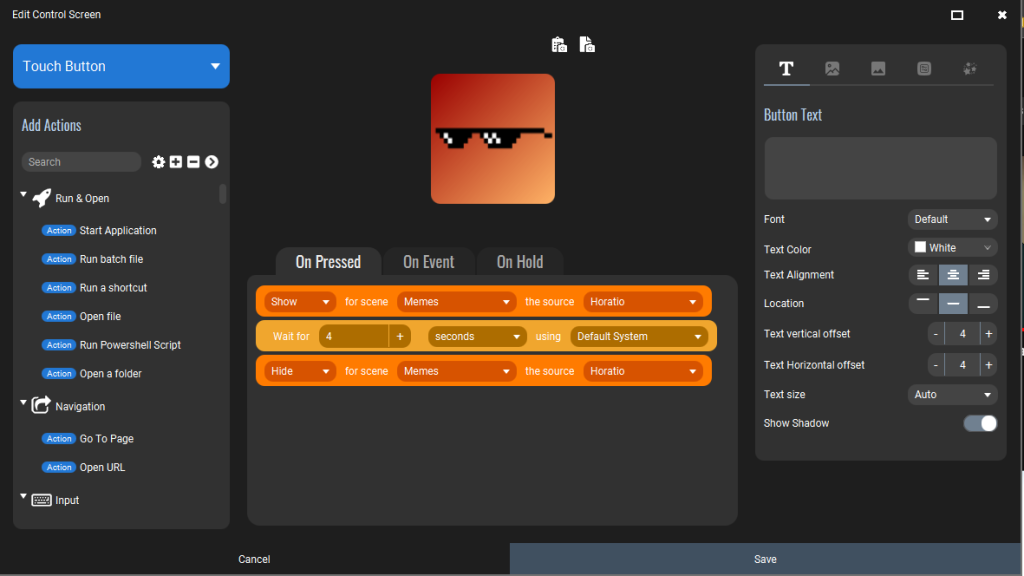Viewport: 1024px width, 576px height.
Task: Open the Touch Button type dropdown
Action: pos(120,66)
